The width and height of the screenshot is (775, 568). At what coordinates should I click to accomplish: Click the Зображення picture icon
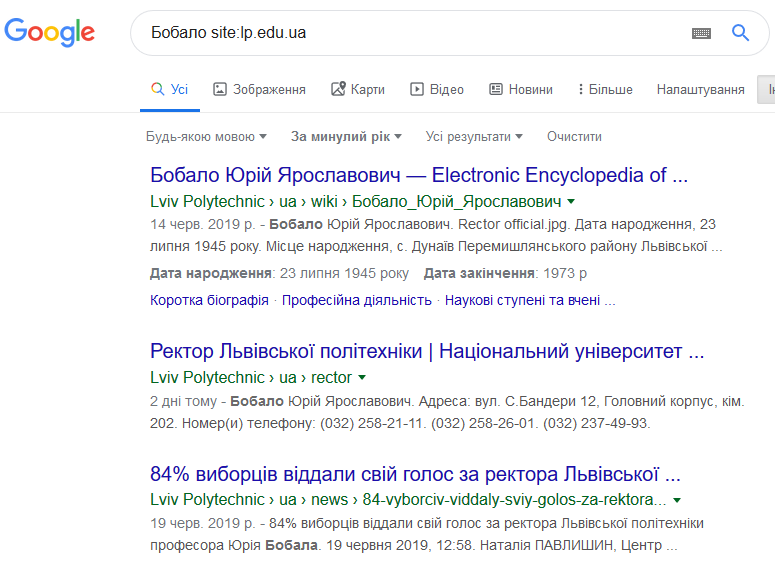(x=219, y=89)
